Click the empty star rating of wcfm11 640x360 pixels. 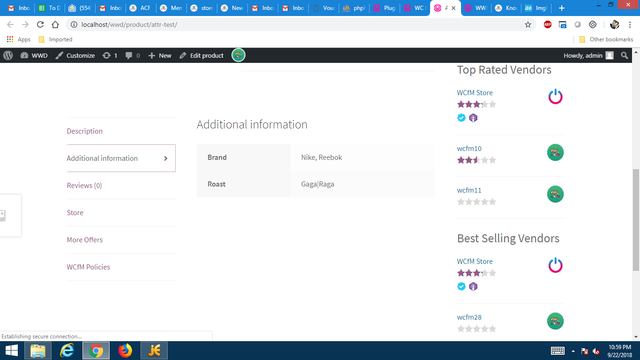tap(476, 202)
